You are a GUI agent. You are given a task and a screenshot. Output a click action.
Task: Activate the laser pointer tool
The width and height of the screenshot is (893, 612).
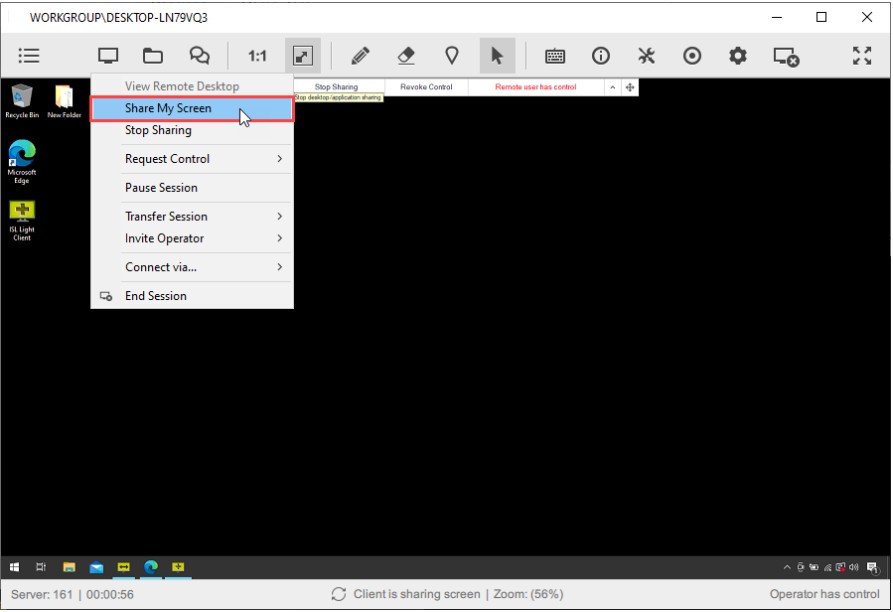point(452,55)
